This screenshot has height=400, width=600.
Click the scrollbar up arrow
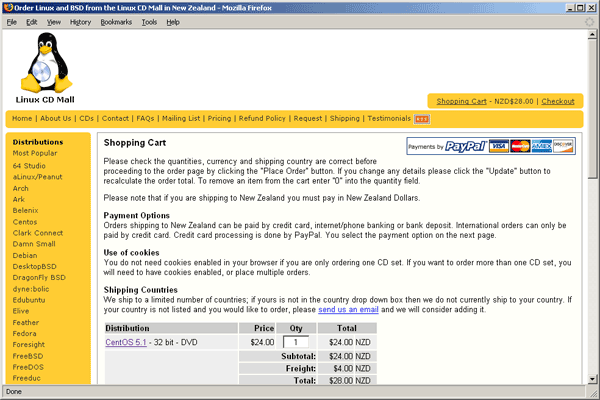[592, 35]
